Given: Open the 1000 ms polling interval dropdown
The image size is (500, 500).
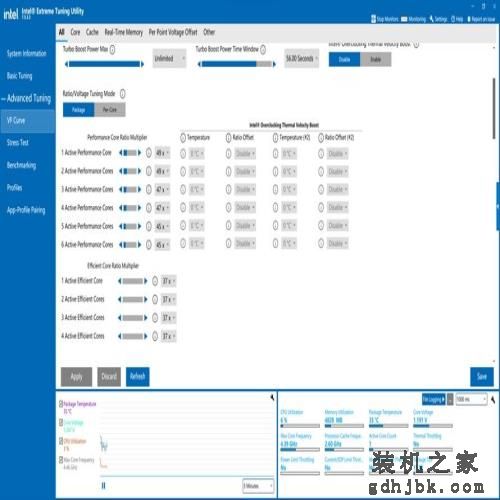Looking at the screenshot, I should tap(471, 399).
